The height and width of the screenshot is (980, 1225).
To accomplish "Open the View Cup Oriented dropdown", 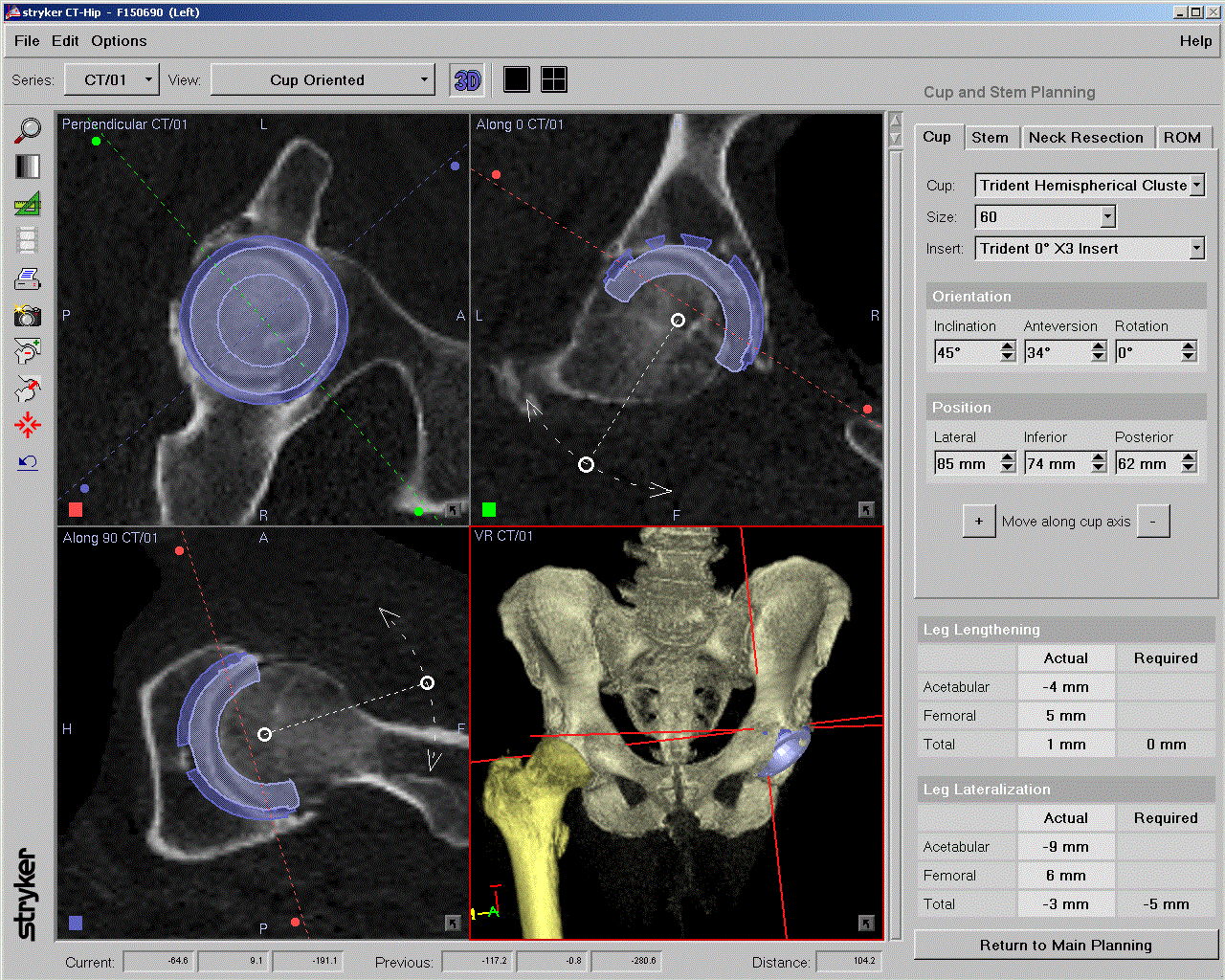I will (323, 80).
